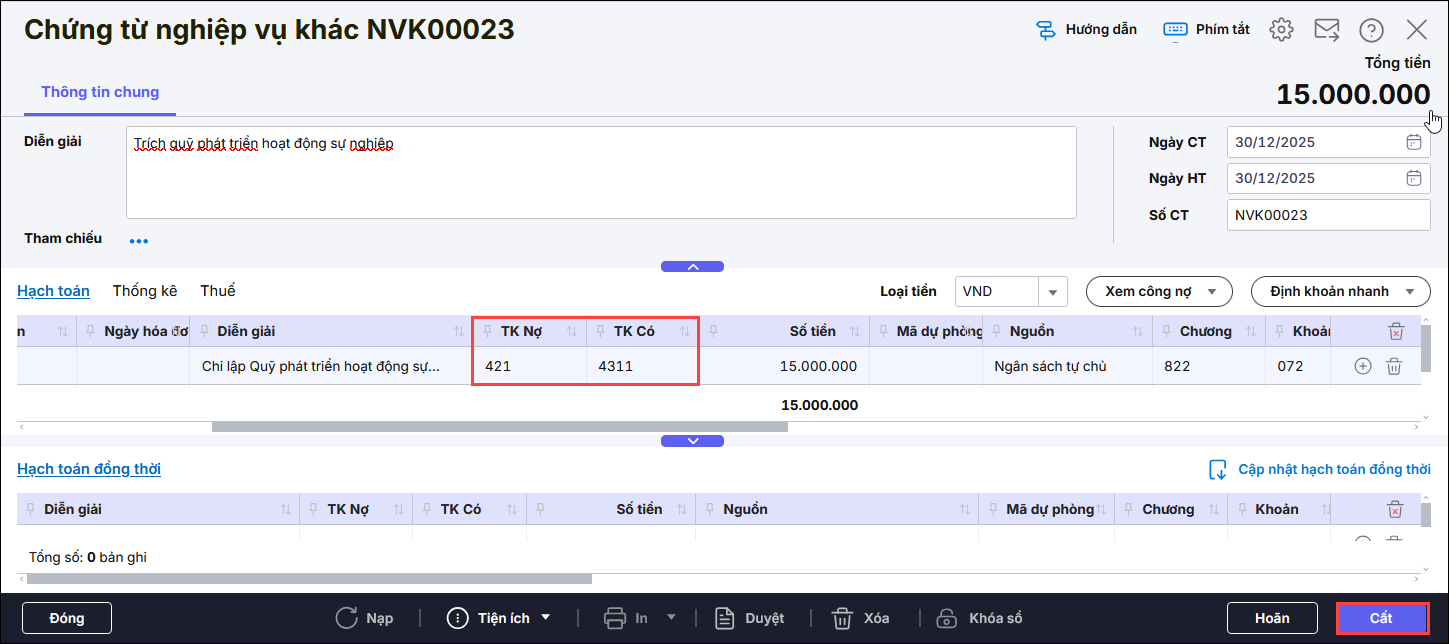This screenshot has width=1449, height=644.
Task: Click the Số CT input field
Action: point(1327,215)
